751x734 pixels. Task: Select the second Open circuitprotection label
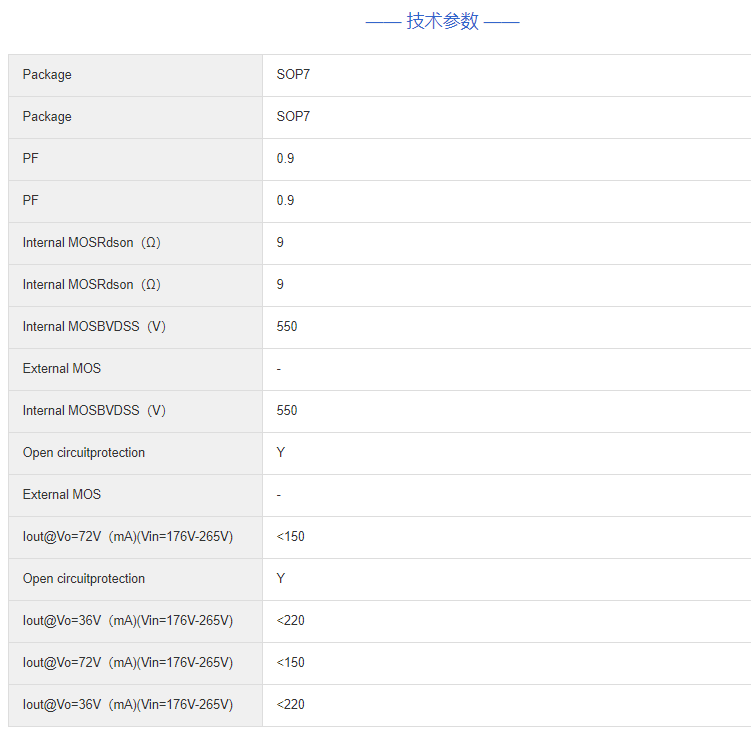pos(84,579)
